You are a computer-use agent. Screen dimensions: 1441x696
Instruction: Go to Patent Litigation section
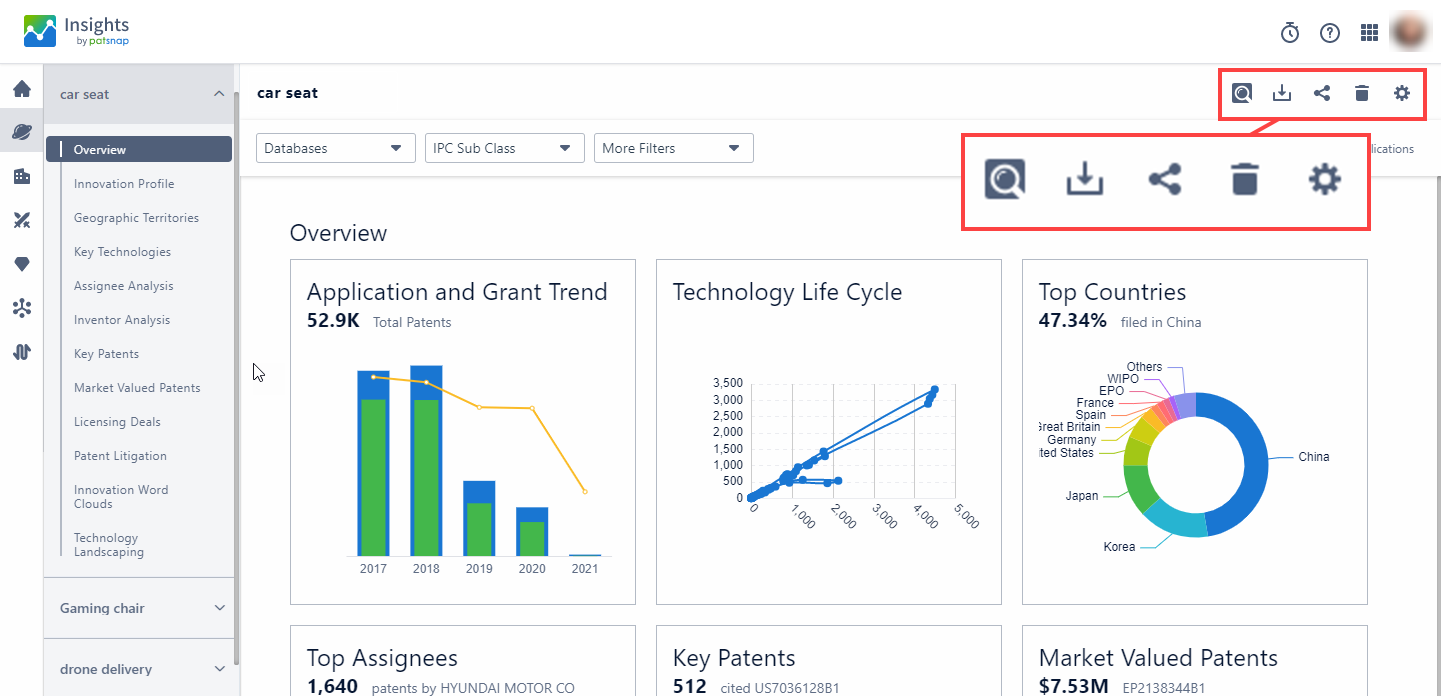(x=120, y=456)
